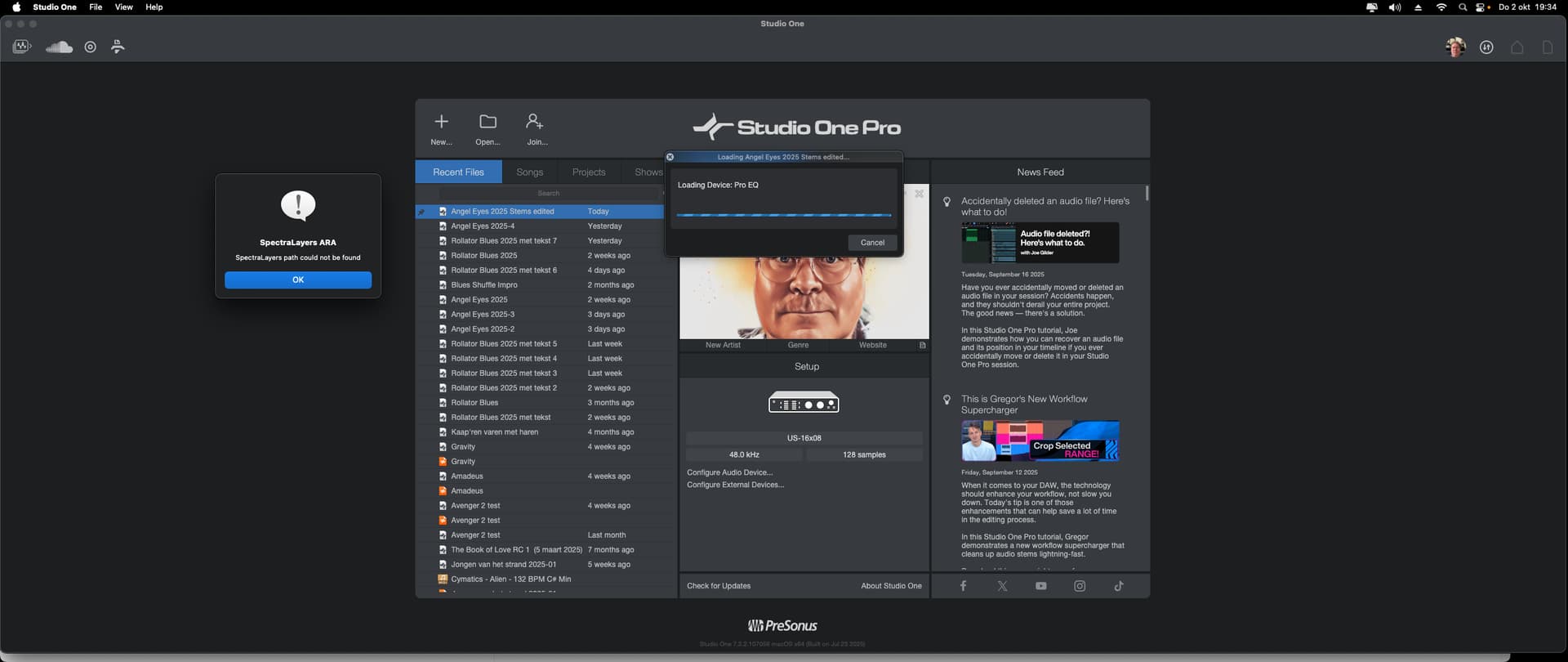The height and width of the screenshot is (662, 1568).
Task: Click the 48.0 kHz sample rate field
Action: coord(744,454)
